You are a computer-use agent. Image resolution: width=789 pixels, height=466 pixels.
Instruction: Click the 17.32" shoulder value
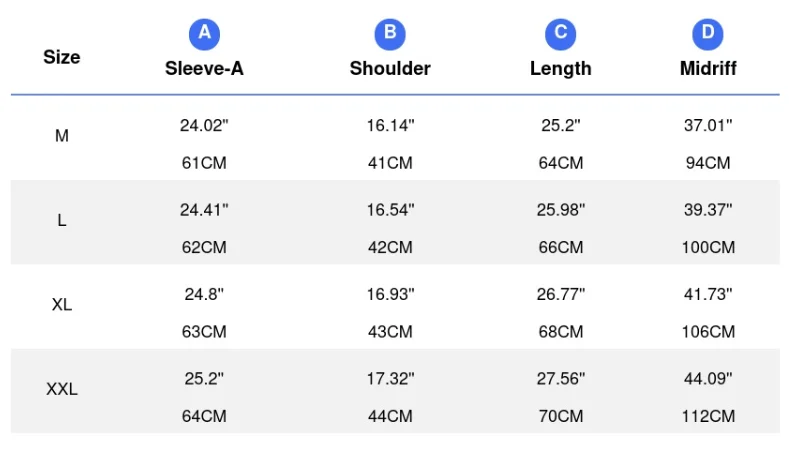point(390,378)
